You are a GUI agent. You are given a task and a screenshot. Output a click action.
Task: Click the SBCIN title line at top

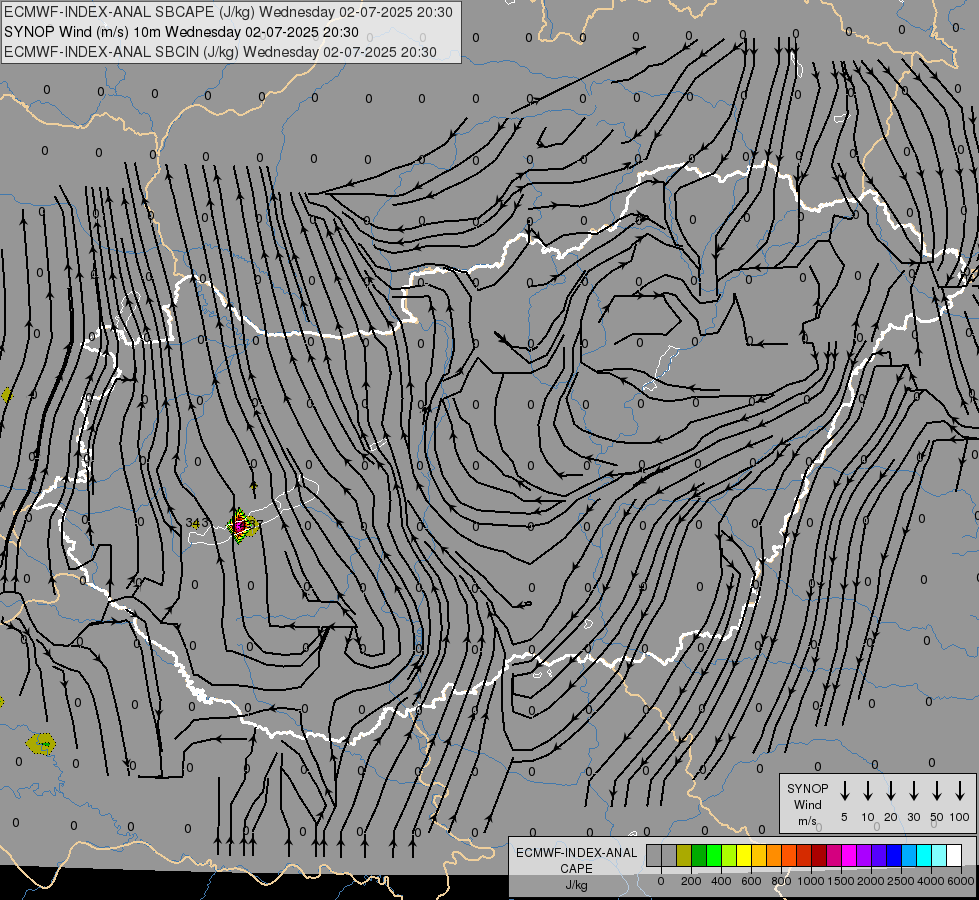coord(220,52)
